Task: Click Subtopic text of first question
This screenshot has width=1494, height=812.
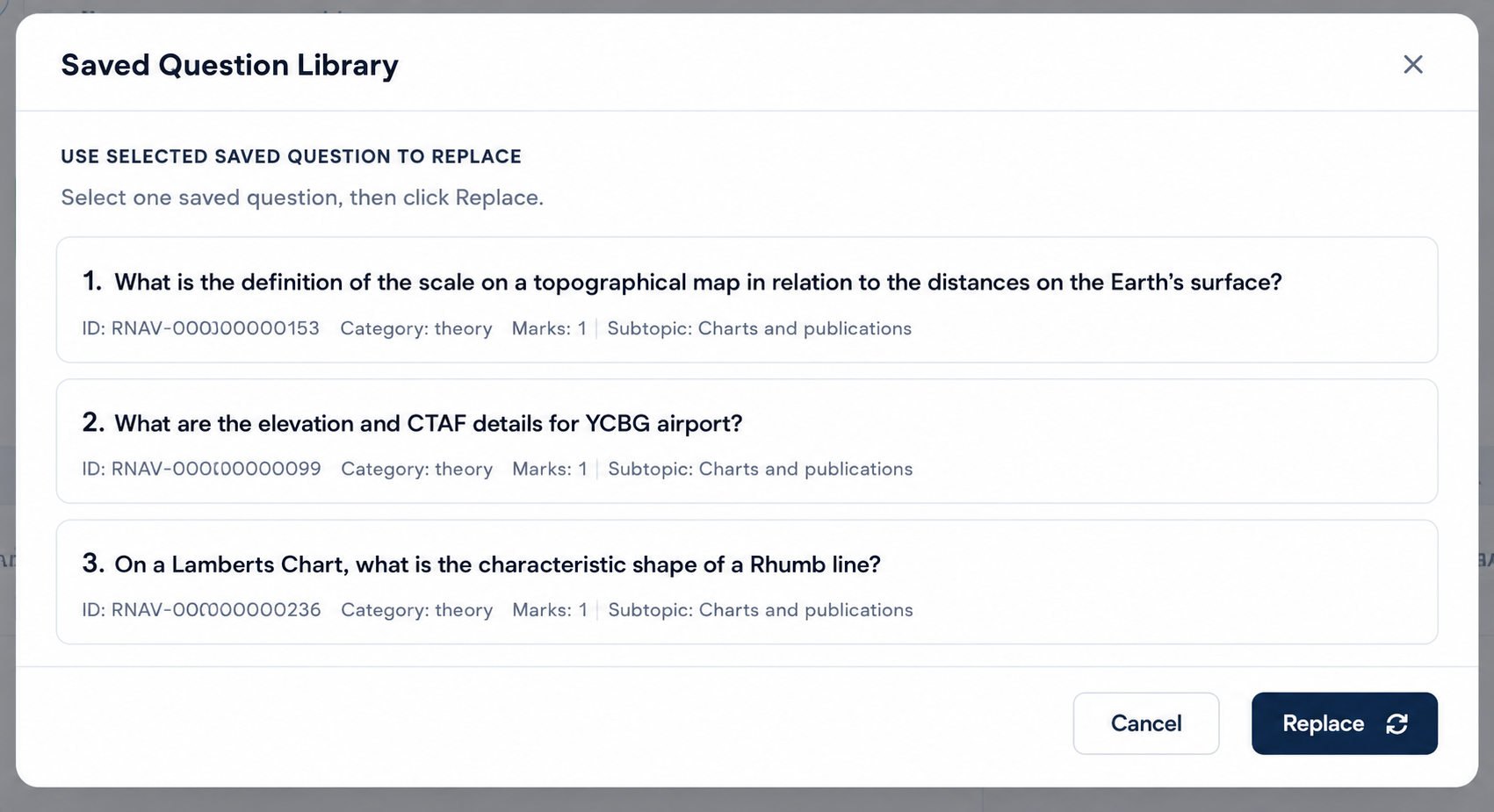Action: tap(759, 328)
